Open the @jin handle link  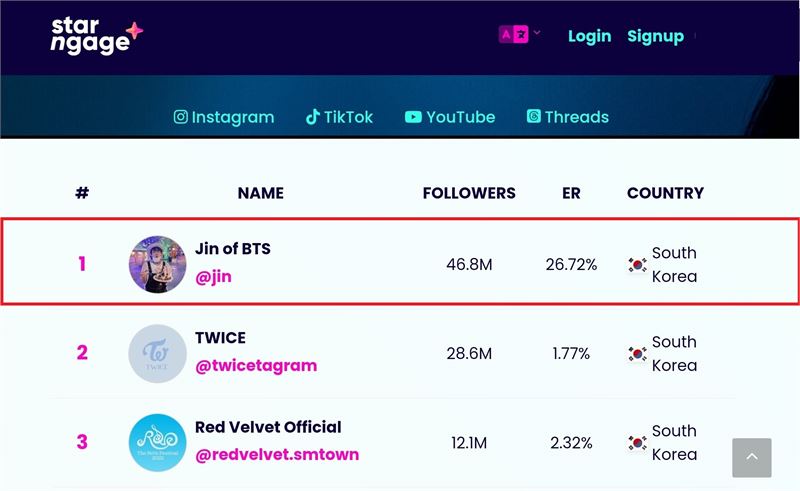tap(213, 277)
